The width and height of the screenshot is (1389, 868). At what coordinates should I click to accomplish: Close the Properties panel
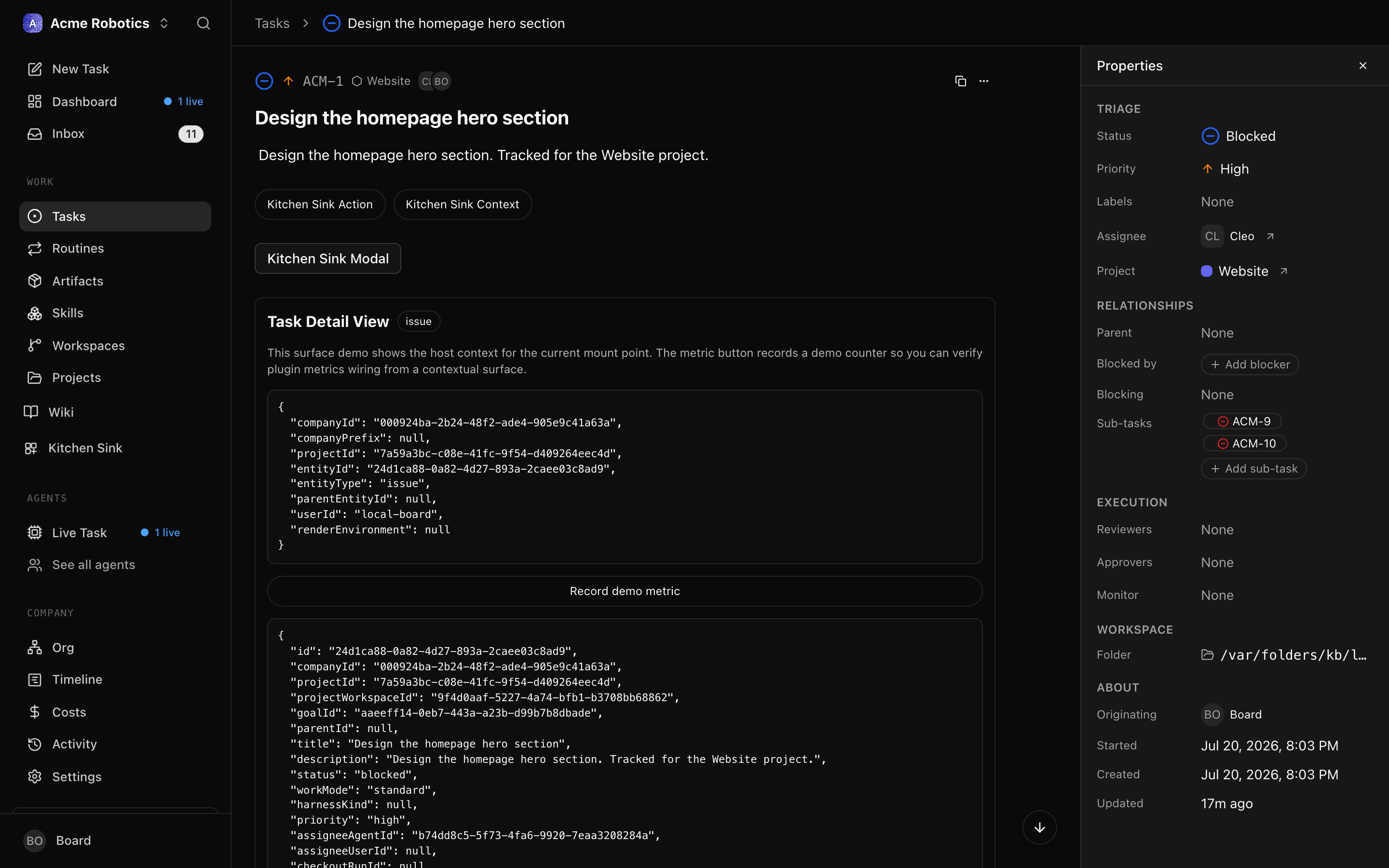click(1362, 66)
